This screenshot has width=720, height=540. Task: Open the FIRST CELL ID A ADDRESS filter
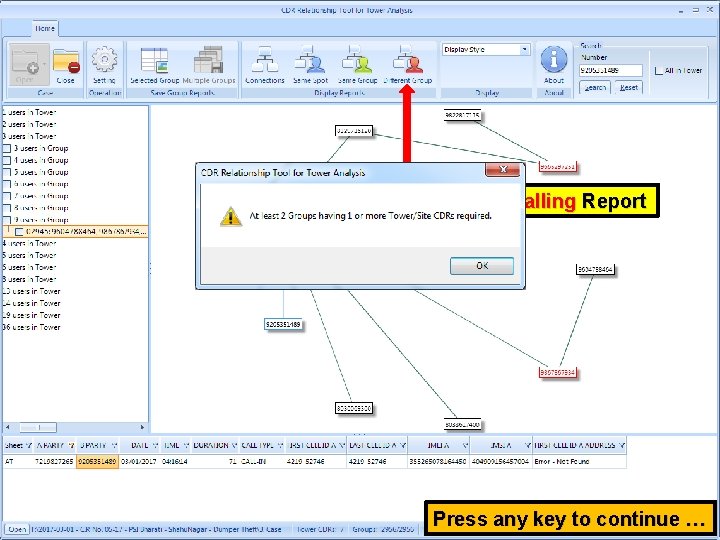[622, 445]
